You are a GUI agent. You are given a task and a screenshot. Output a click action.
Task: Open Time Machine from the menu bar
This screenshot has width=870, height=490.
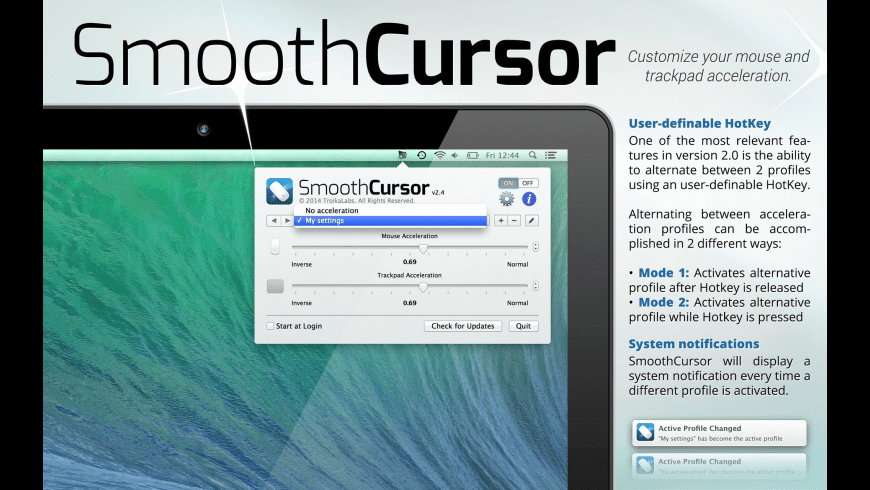pyautogui.click(x=422, y=155)
